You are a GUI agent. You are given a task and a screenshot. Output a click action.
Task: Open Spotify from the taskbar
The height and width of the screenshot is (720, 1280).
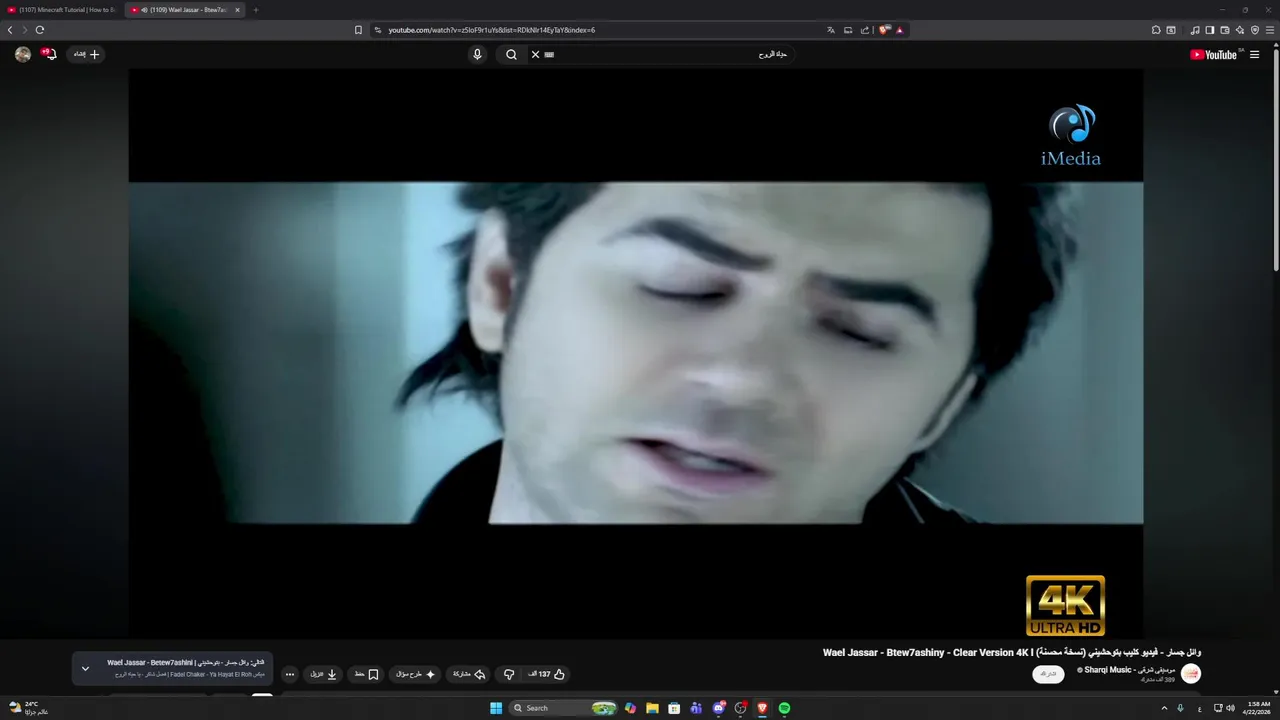[x=784, y=708]
